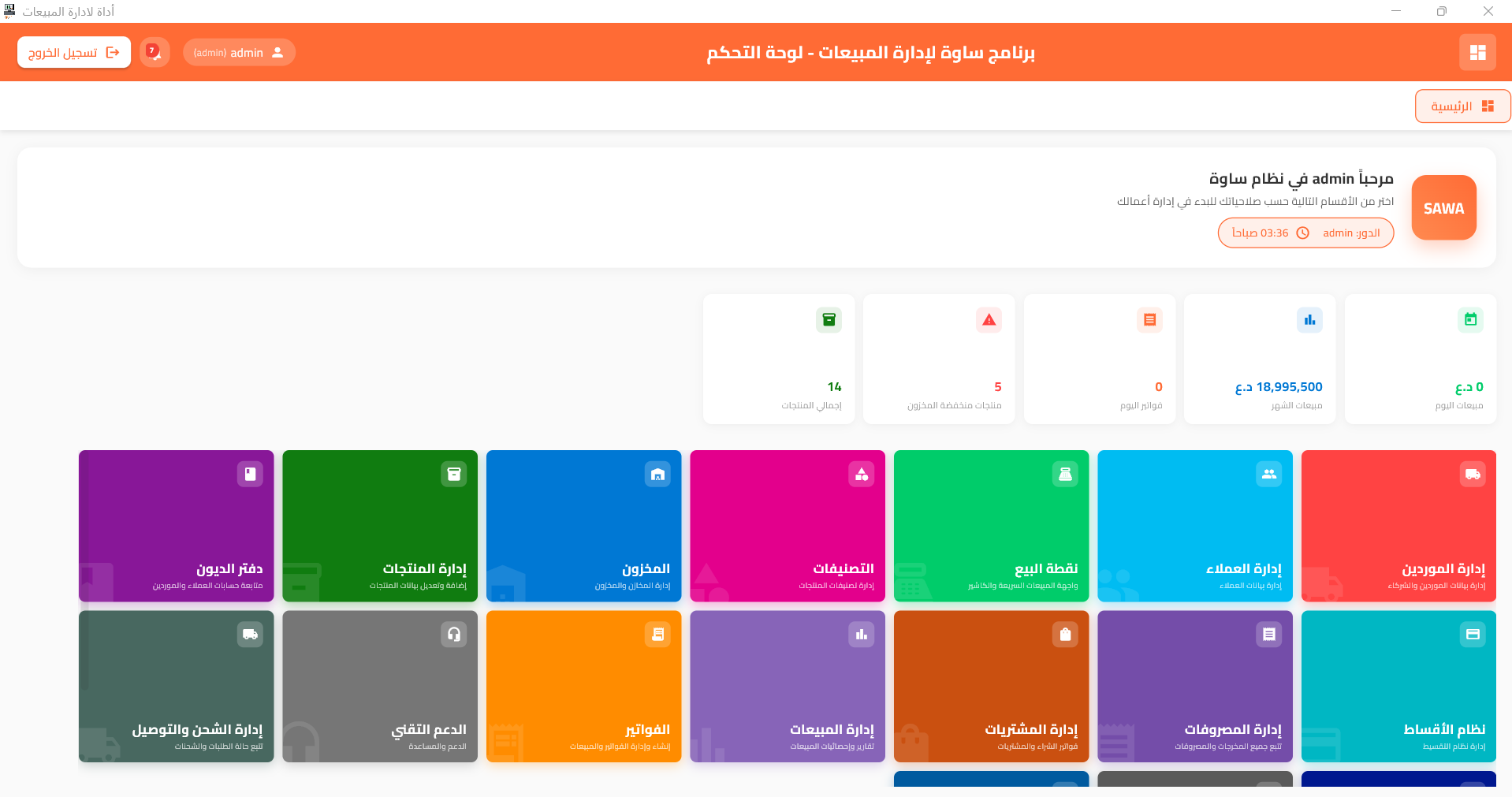Click the dashboard grid icon in header

1477,52
